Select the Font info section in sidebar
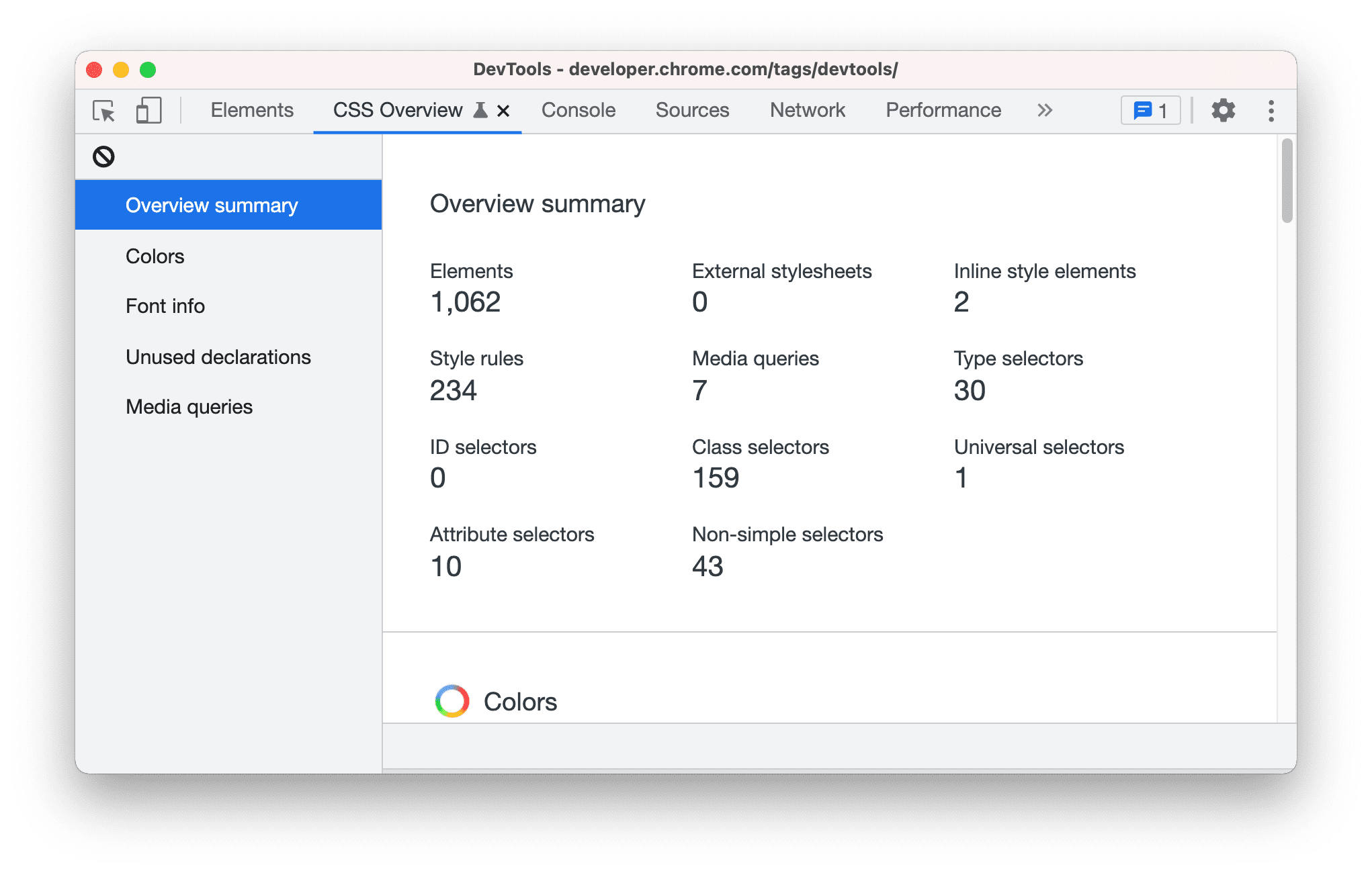The height and width of the screenshot is (873, 1372). coord(165,307)
